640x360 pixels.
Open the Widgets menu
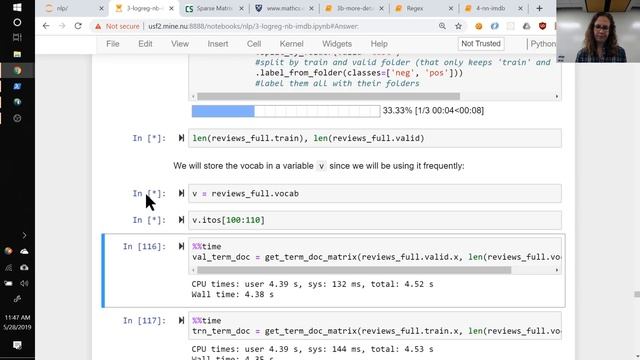(337, 44)
